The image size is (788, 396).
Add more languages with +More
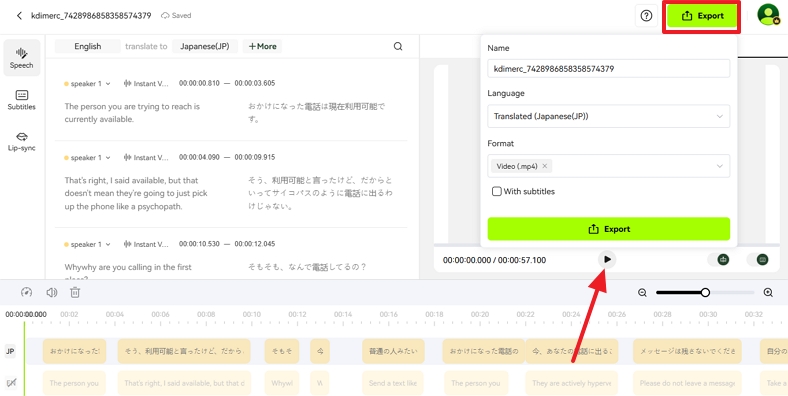point(262,46)
